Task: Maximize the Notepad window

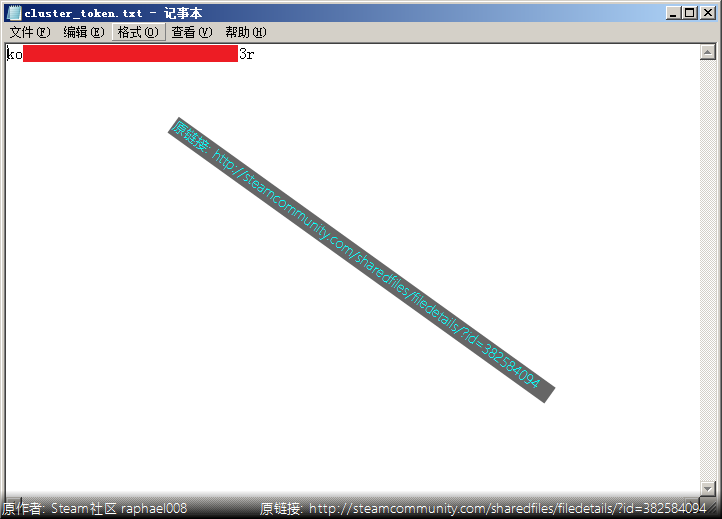Action: tap(689, 13)
